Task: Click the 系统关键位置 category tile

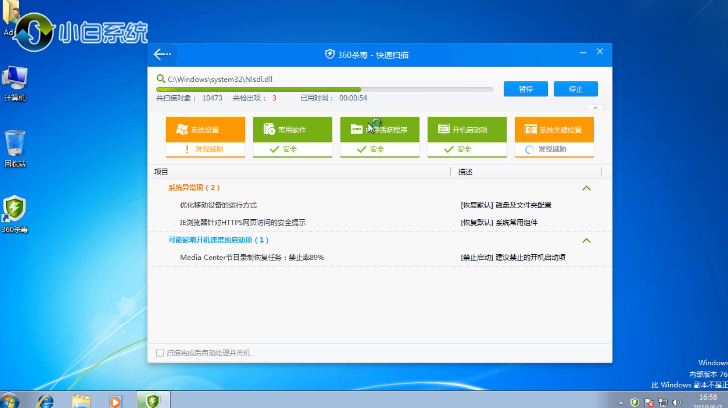Action: tap(553, 130)
